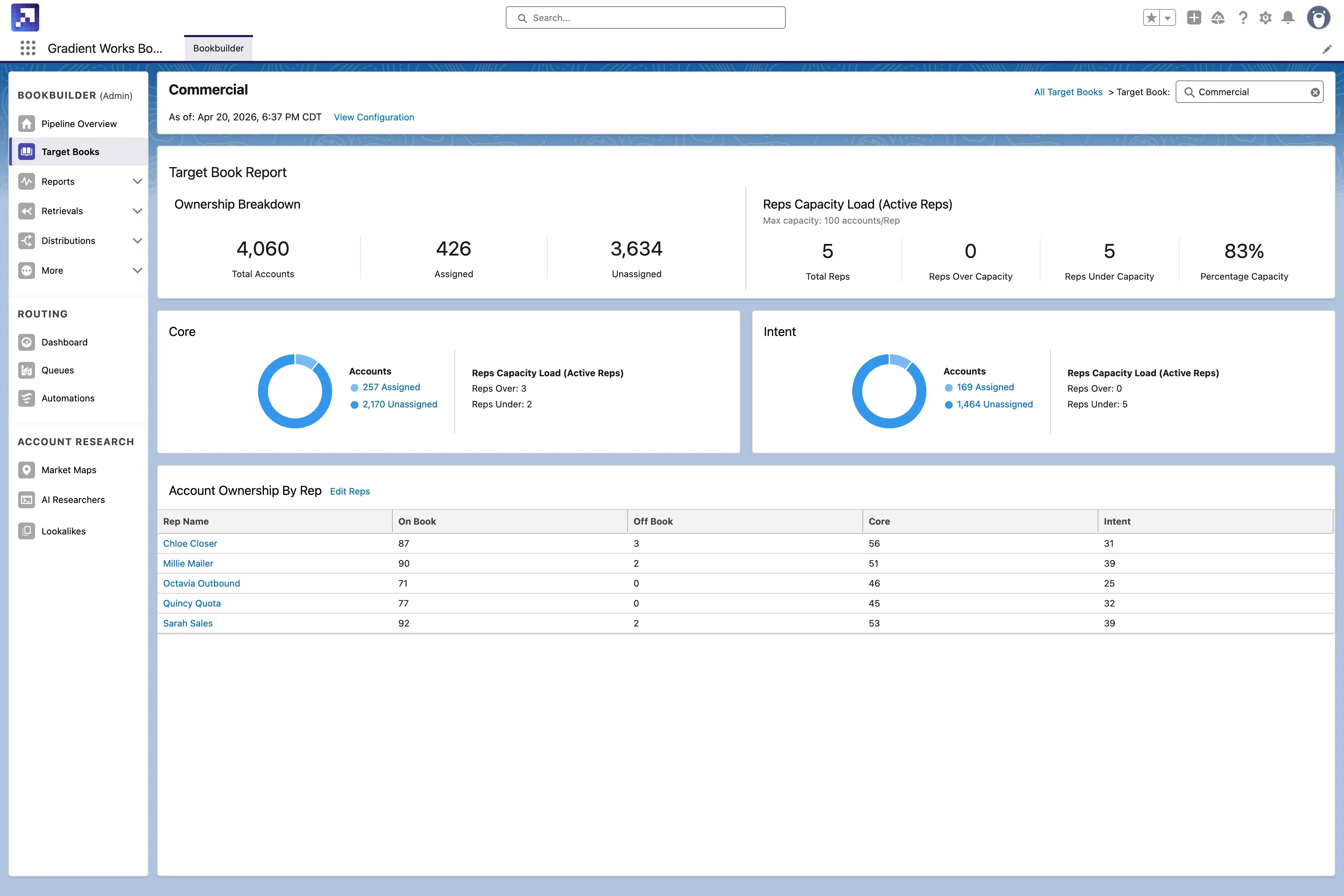This screenshot has width=1344, height=896.
Task: Click the global create plus icon
Action: tap(1194, 18)
